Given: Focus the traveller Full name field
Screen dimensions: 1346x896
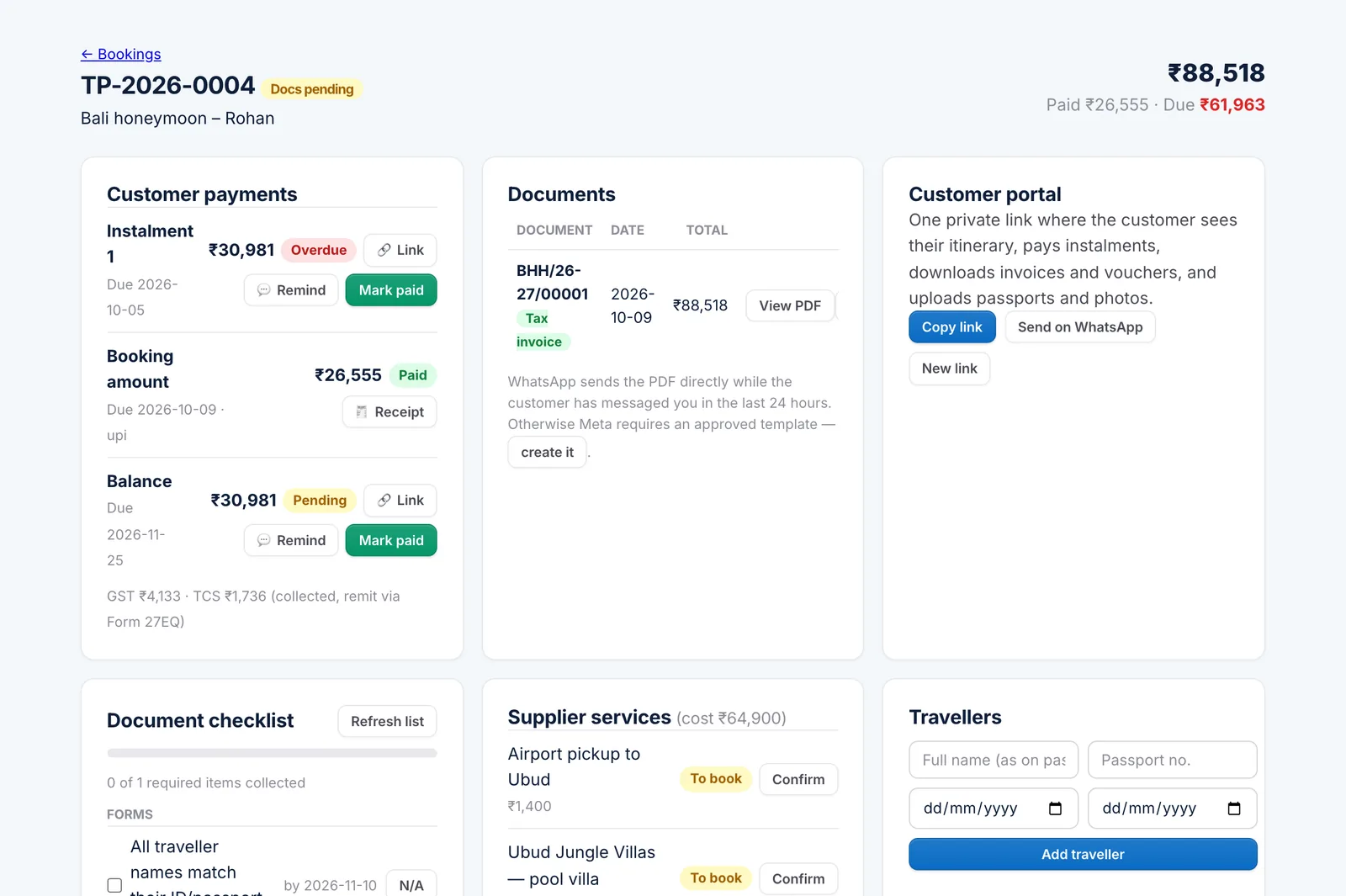Looking at the screenshot, I should coord(994,760).
